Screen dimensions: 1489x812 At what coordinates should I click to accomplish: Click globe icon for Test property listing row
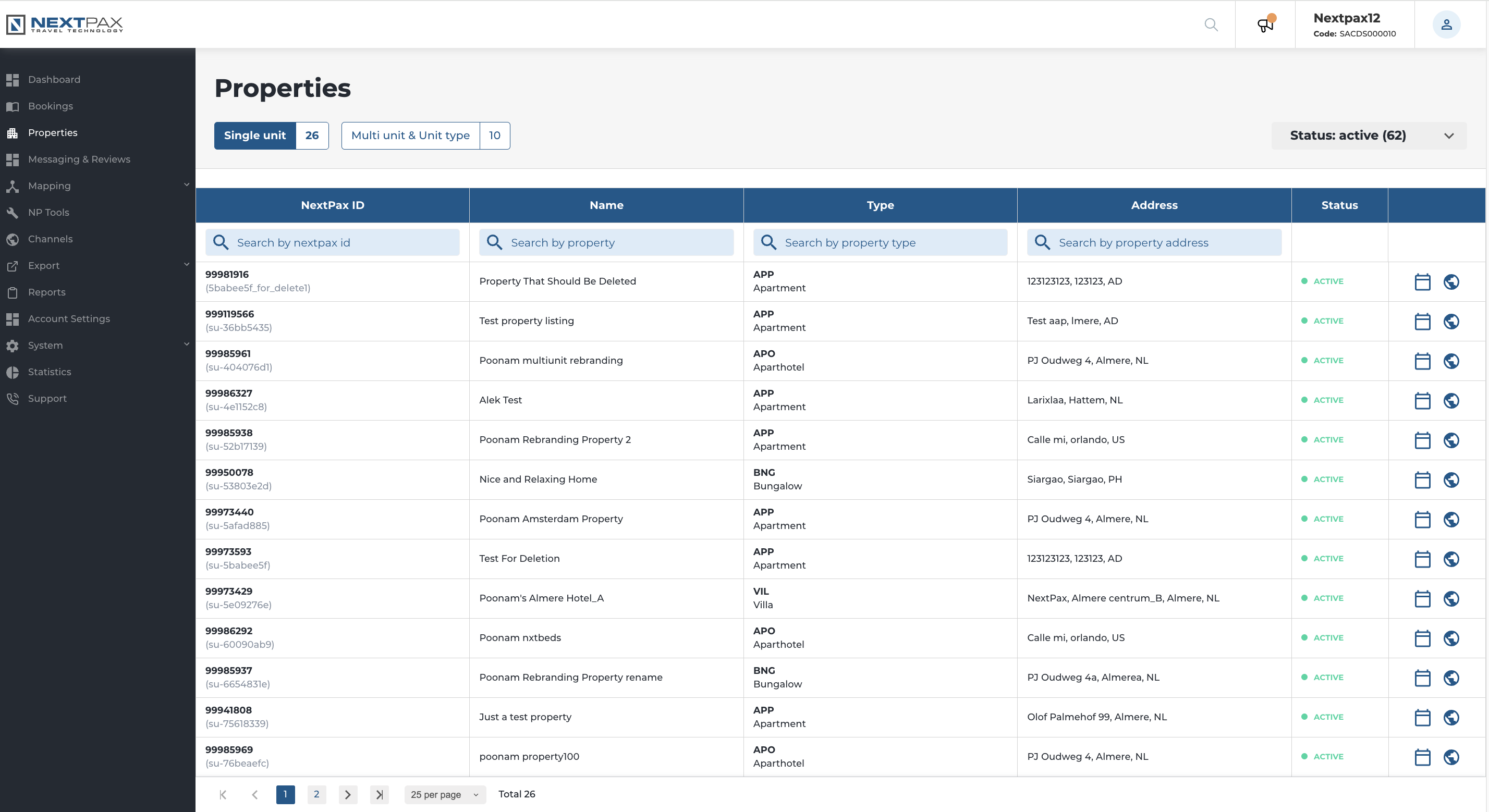click(x=1451, y=322)
